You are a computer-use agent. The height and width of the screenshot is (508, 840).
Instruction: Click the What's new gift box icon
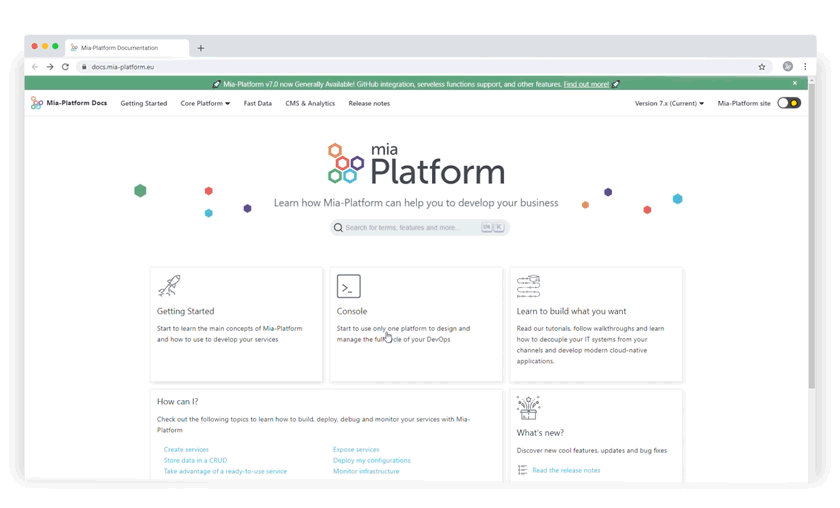[528, 408]
